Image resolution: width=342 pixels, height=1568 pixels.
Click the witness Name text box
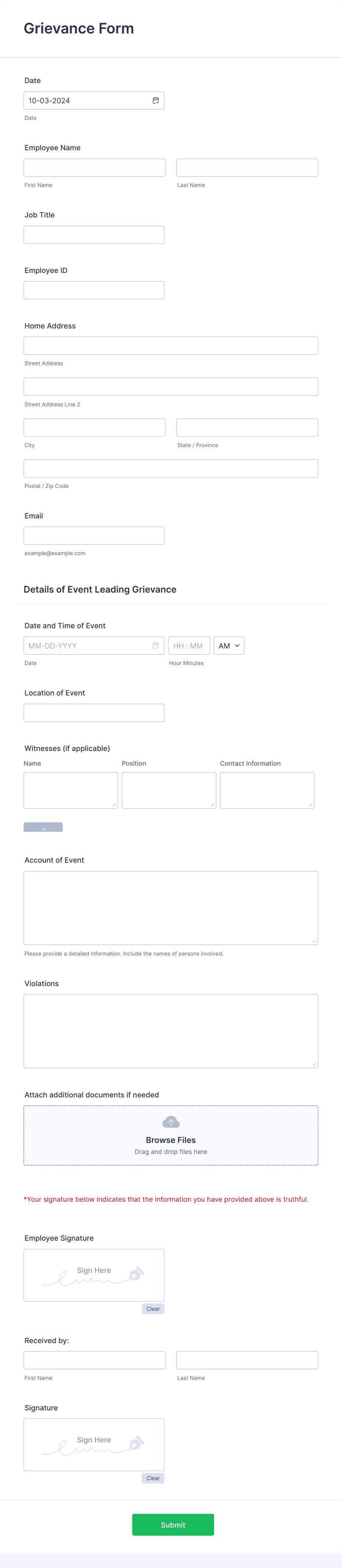tap(70, 790)
